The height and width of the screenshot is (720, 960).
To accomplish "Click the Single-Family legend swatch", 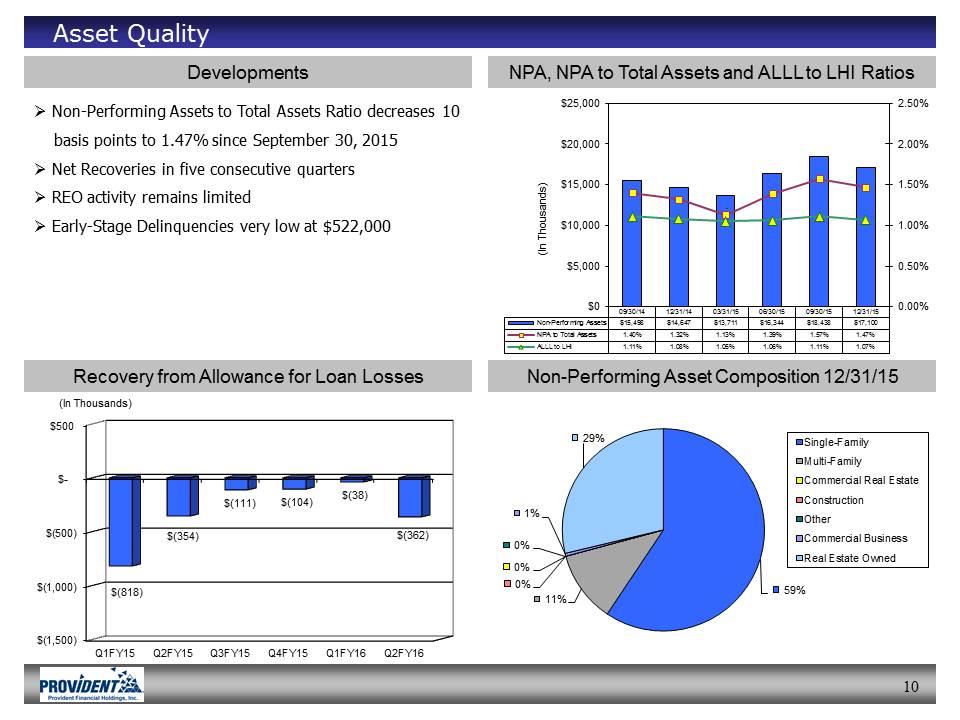I will (799, 442).
